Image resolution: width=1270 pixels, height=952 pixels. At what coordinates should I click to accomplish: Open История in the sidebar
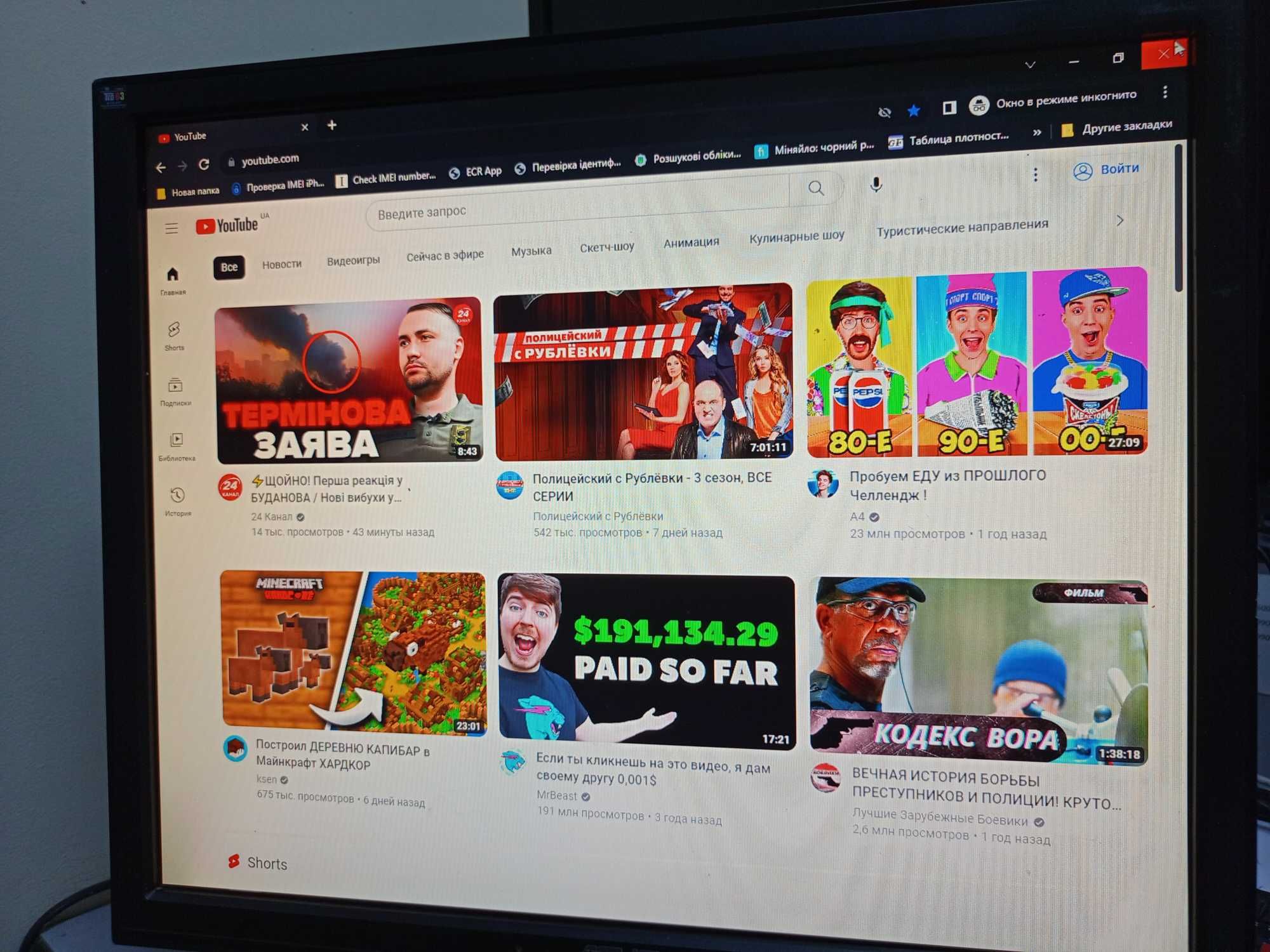178,501
